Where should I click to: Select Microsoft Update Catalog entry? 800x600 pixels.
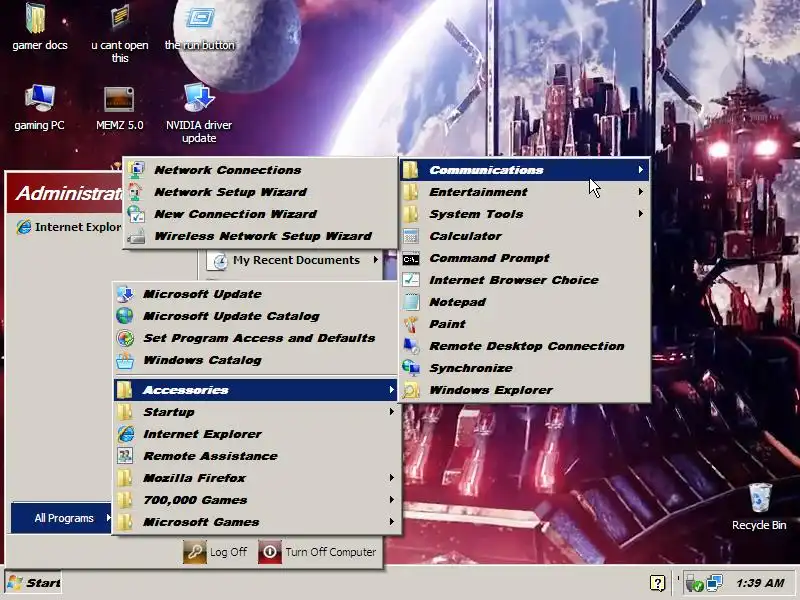coord(257,316)
